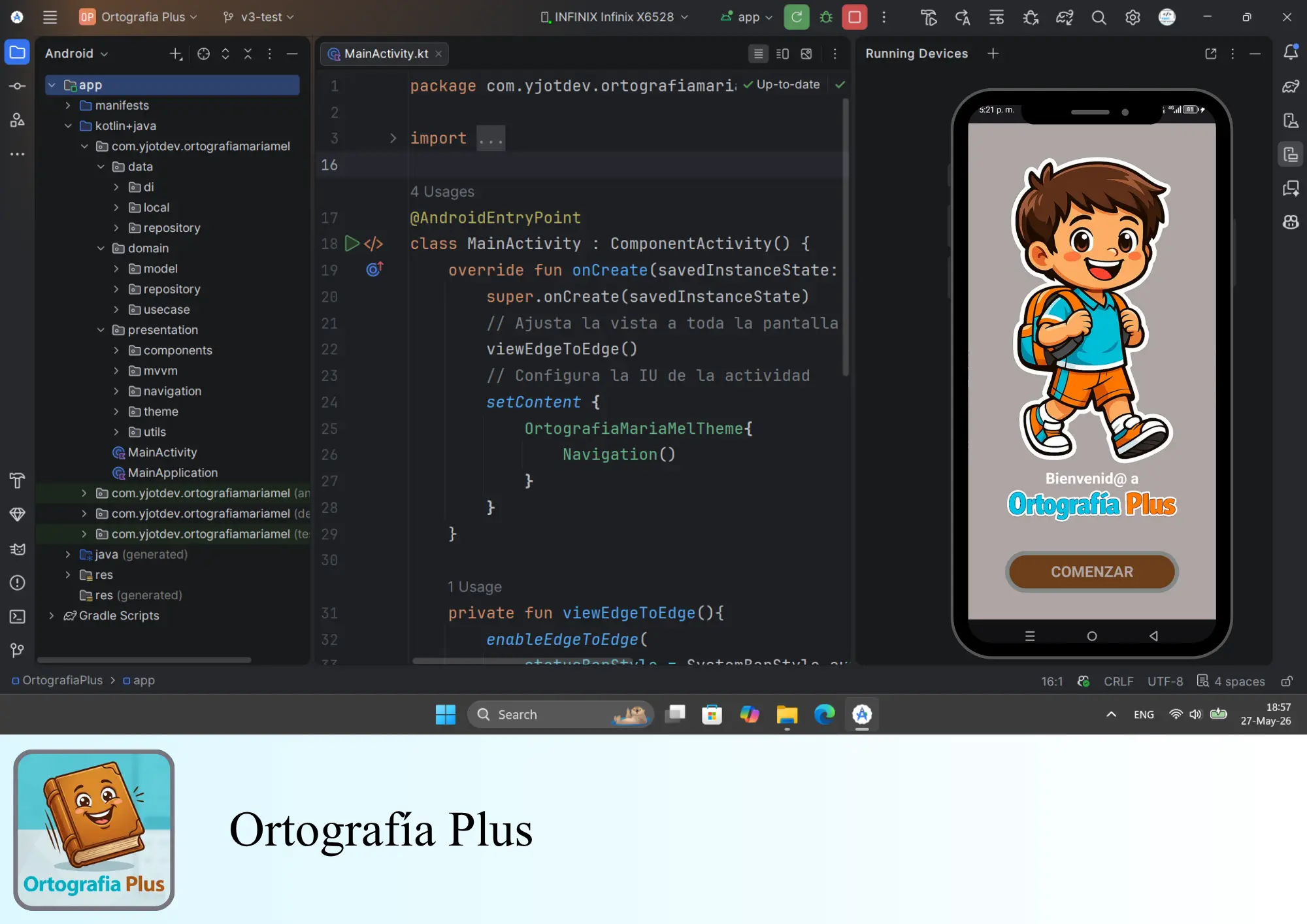This screenshot has height=924, width=1307.
Task: Open the Project tool window icon
Action: (x=18, y=52)
